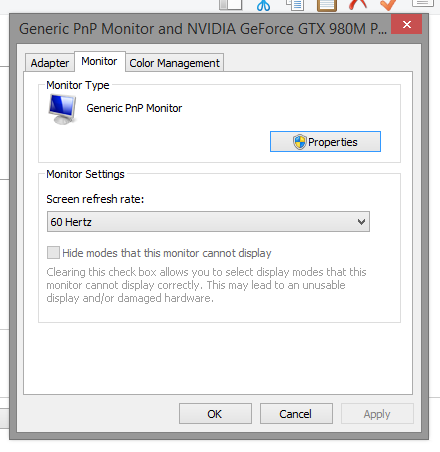Screen dimensions: 440x452
Task: Click the Generic PnP Monitor icon
Action: coord(62,109)
